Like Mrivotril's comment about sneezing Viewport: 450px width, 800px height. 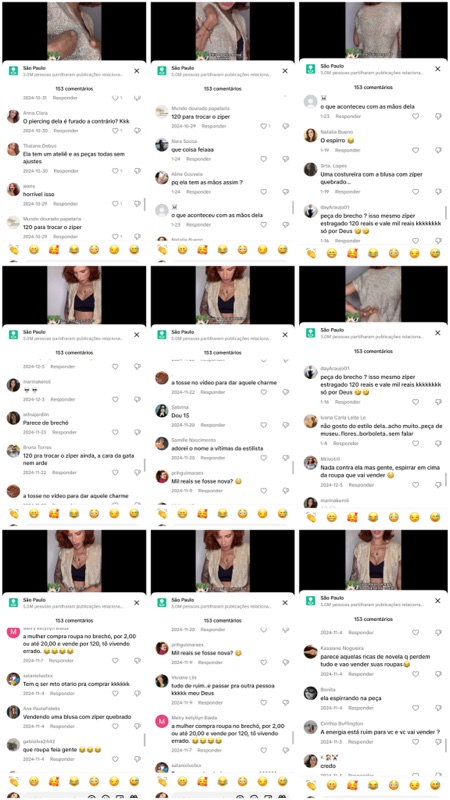[x=416, y=485]
